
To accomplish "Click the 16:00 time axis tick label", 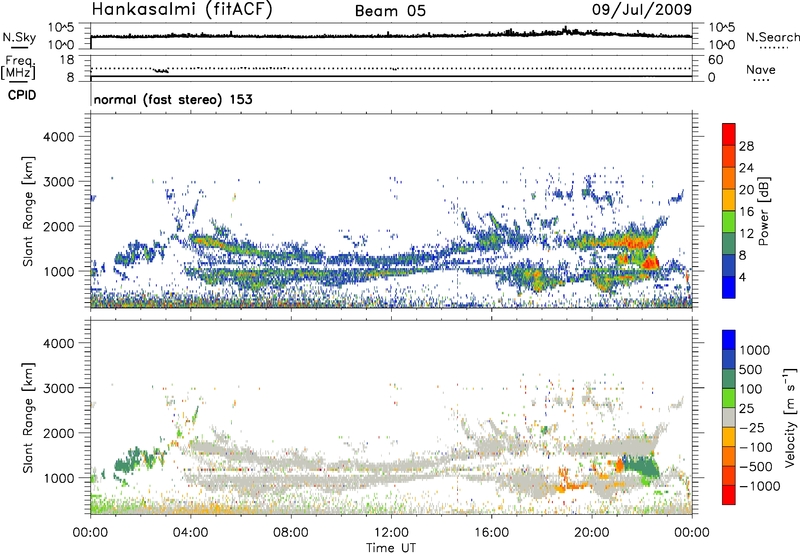I will (x=491, y=533).
